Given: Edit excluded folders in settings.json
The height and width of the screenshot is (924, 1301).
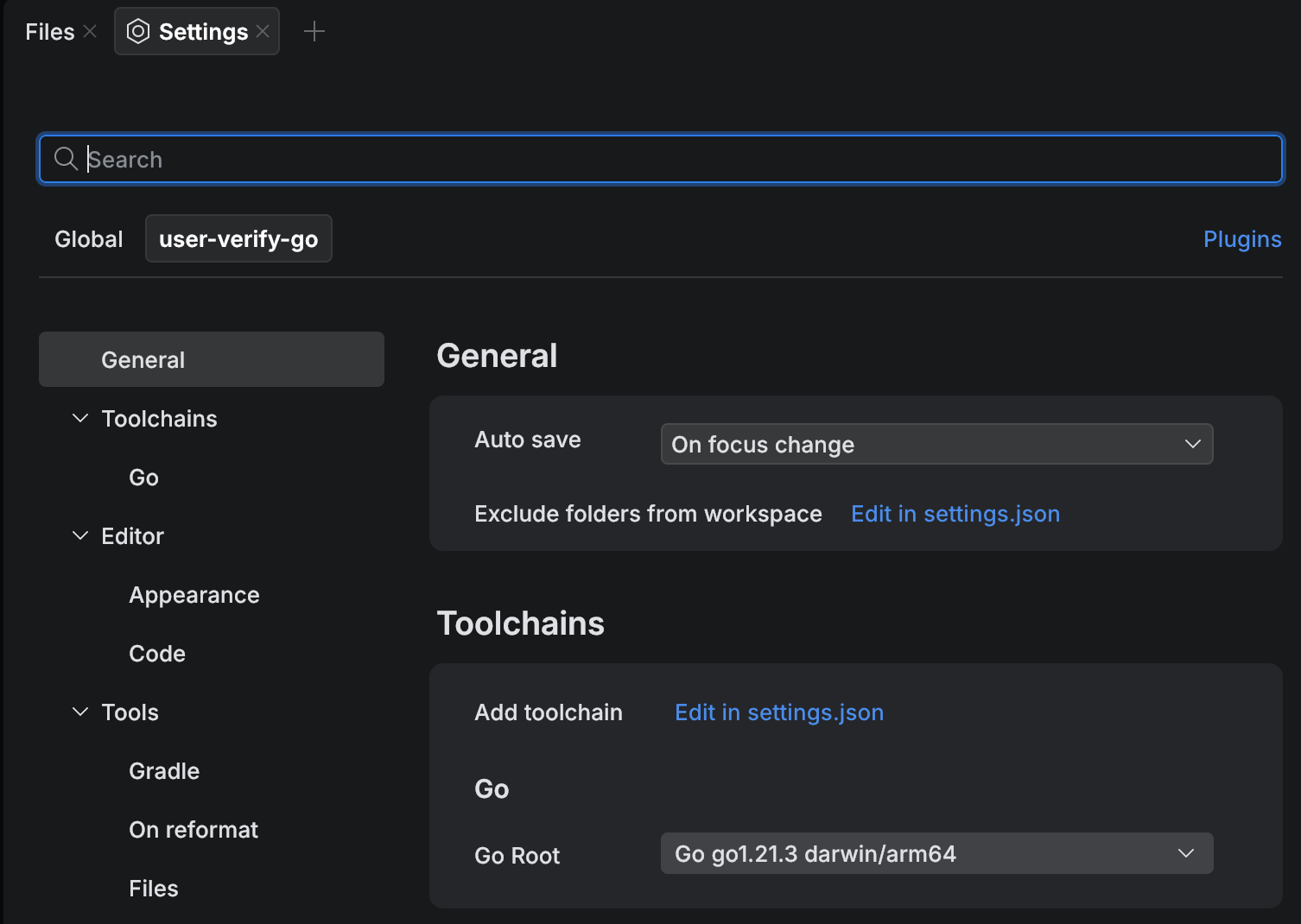Looking at the screenshot, I should [x=955, y=513].
